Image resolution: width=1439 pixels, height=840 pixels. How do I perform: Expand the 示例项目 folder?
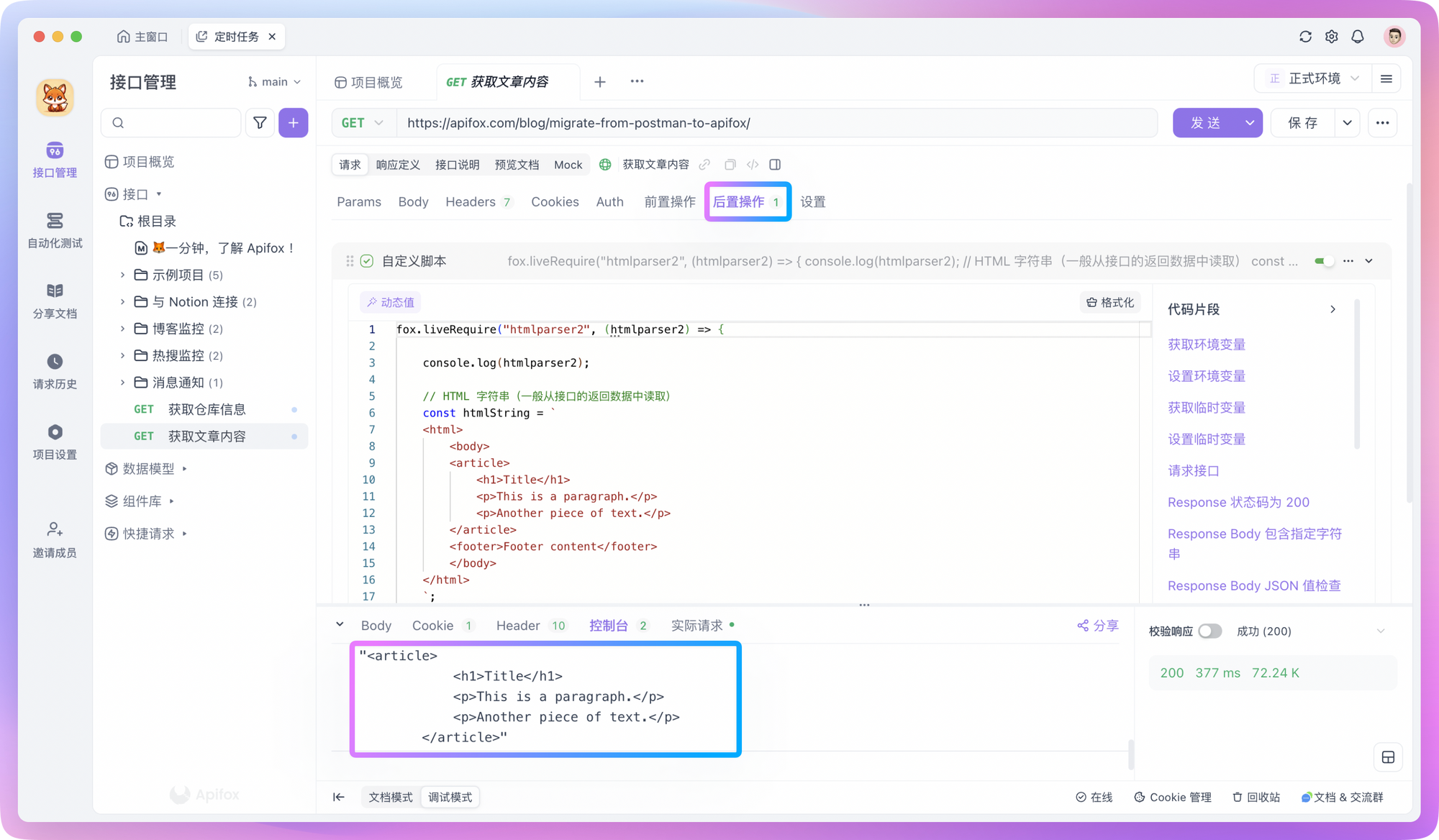coord(122,275)
